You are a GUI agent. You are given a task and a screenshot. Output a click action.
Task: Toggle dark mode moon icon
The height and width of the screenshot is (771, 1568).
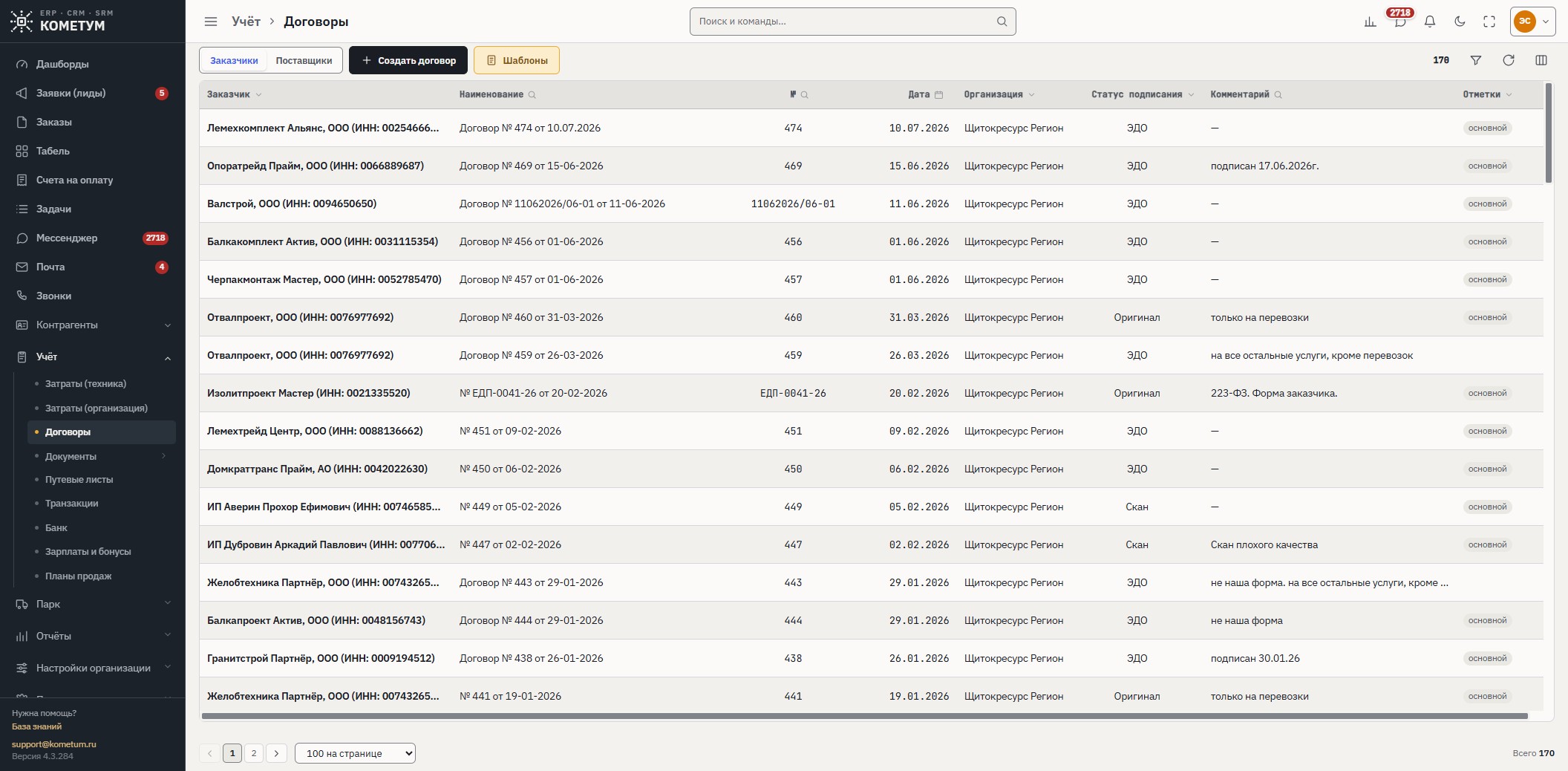pyautogui.click(x=1460, y=22)
